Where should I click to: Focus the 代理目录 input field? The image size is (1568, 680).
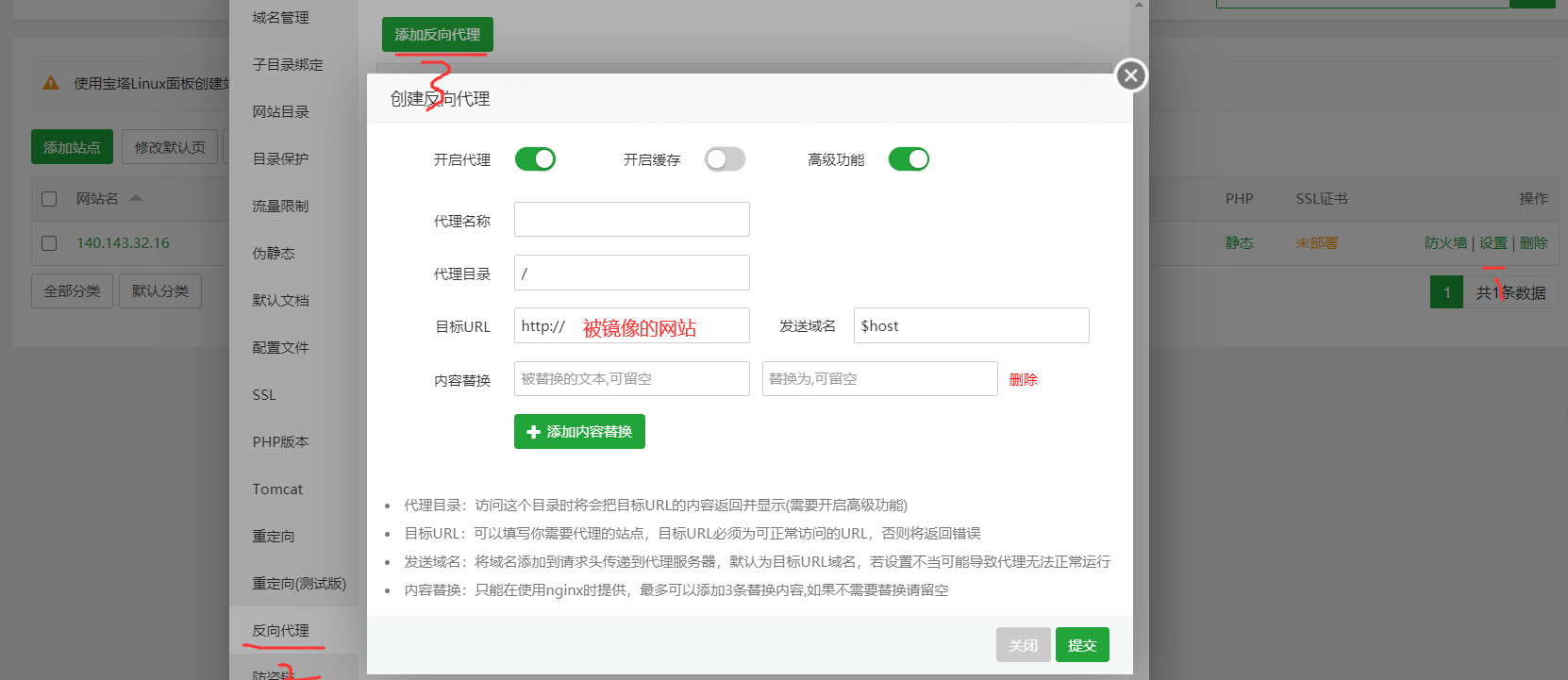[x=632, y=273]
